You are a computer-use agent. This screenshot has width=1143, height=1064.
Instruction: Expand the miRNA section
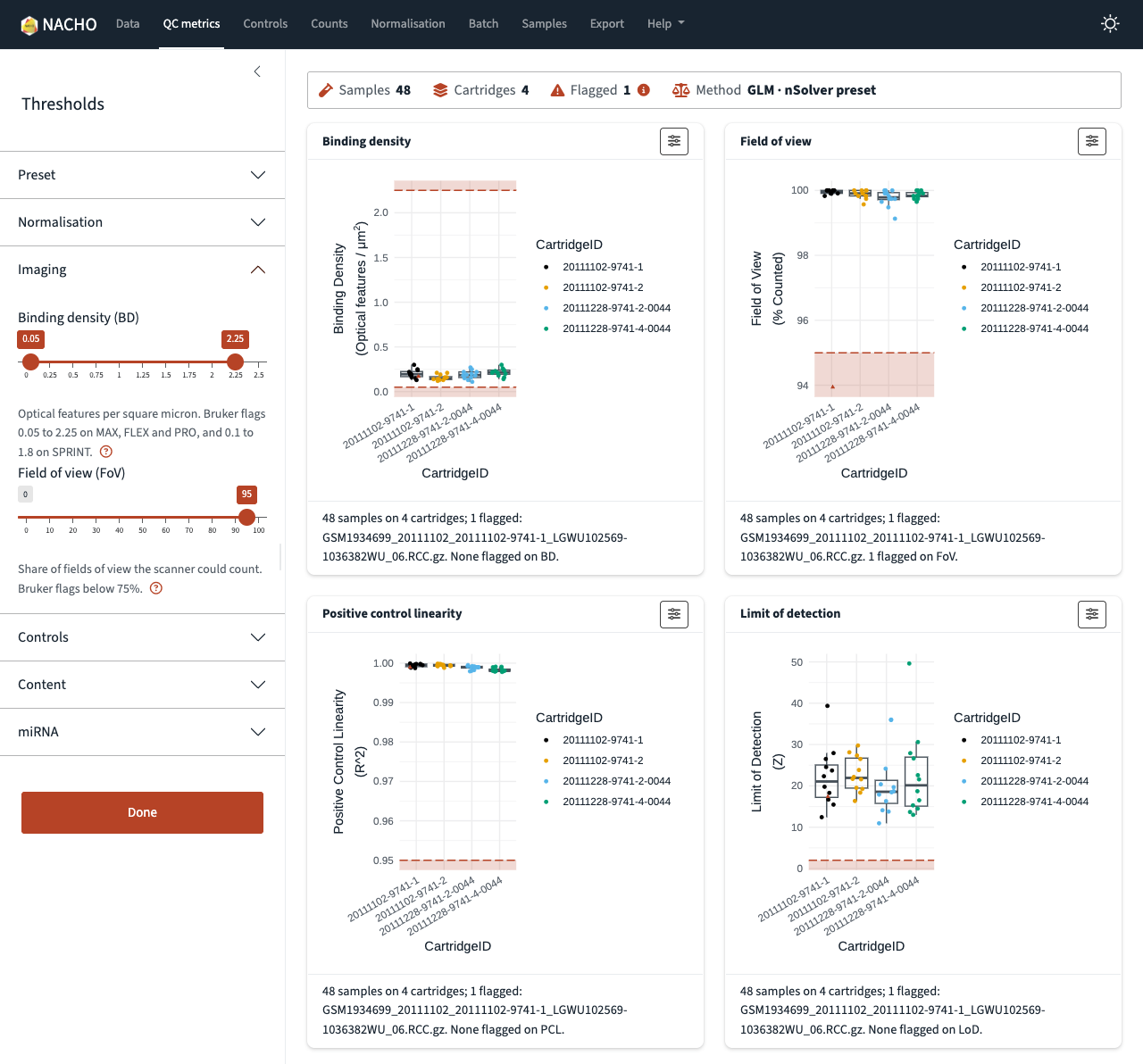[143, 732]
